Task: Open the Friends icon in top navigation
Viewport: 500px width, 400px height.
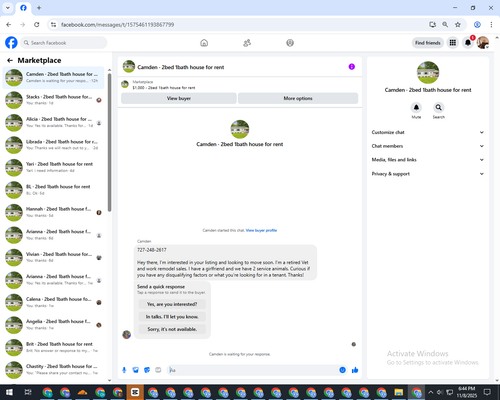Action: click(x=247, y=43)
